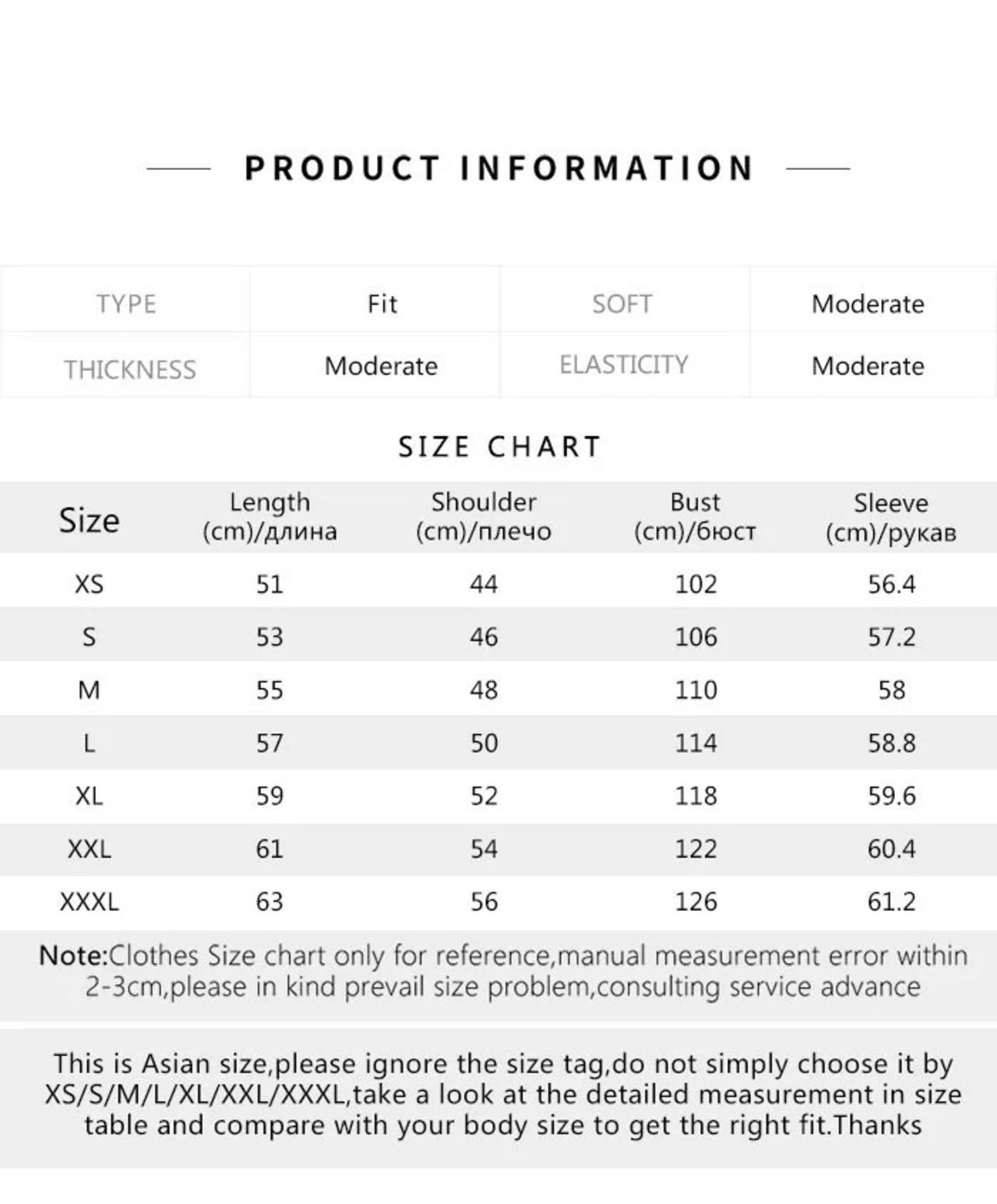The image size is (997, 1204).
Task: Select the Sleeve (cm) column header
Action: click(891, 517)
